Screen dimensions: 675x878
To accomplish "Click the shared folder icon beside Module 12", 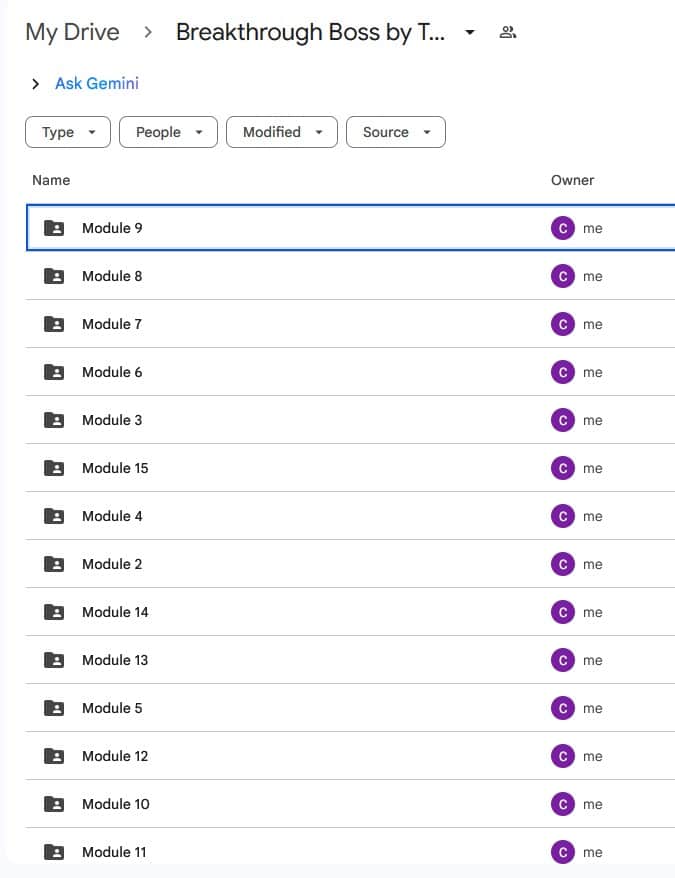I will click(54, 756).
